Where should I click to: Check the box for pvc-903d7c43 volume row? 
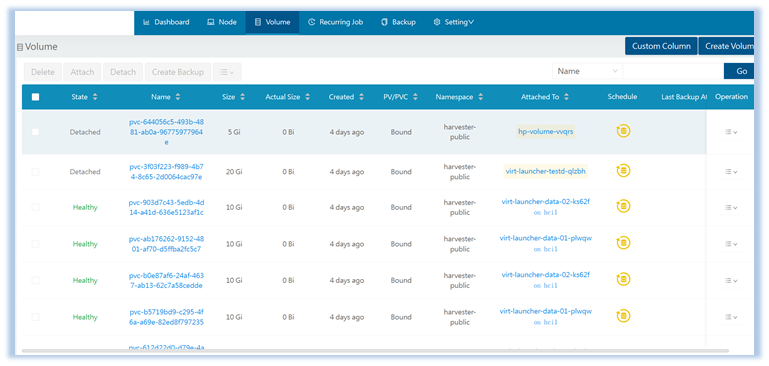(35, 208)
